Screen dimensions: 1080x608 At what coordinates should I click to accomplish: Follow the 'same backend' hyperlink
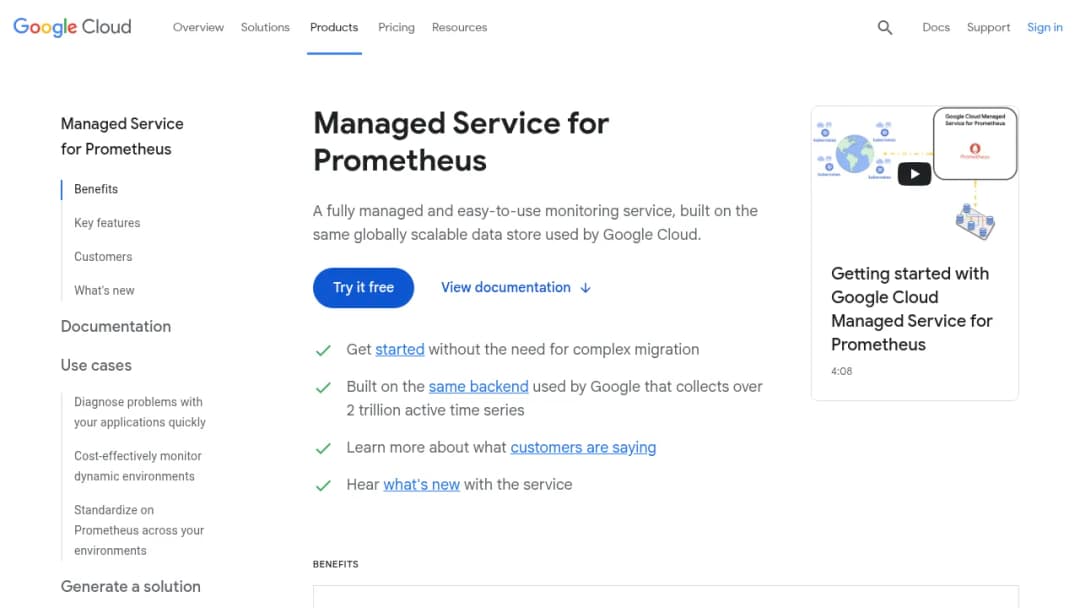pyautogui.click(x=478, y=387)
